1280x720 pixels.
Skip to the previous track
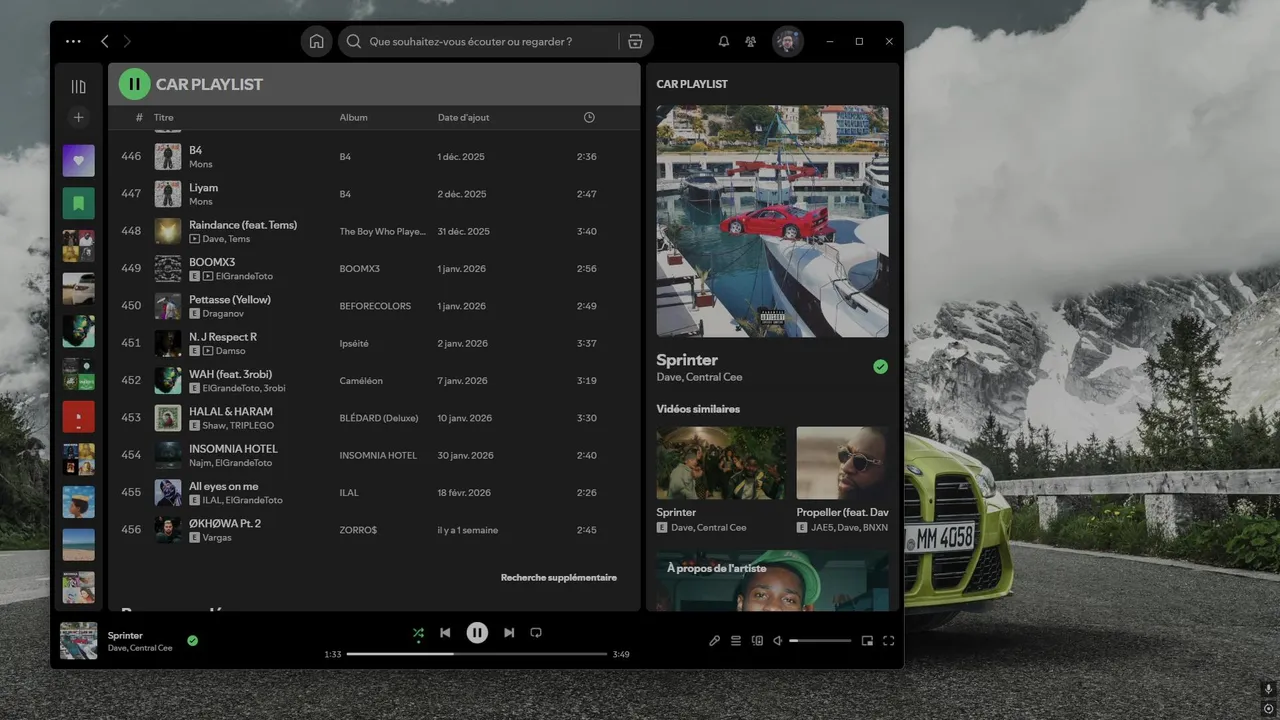tap(445, 633)
